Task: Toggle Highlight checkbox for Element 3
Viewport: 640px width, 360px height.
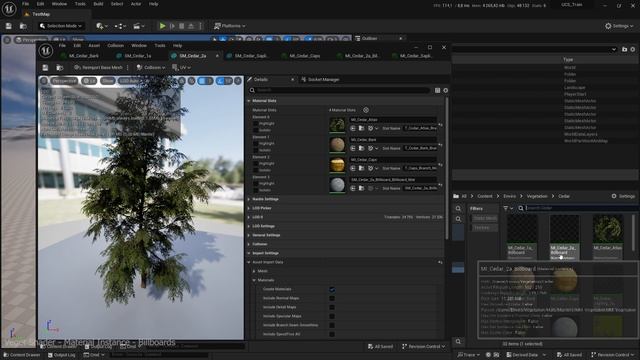Action: coord(256,184)
